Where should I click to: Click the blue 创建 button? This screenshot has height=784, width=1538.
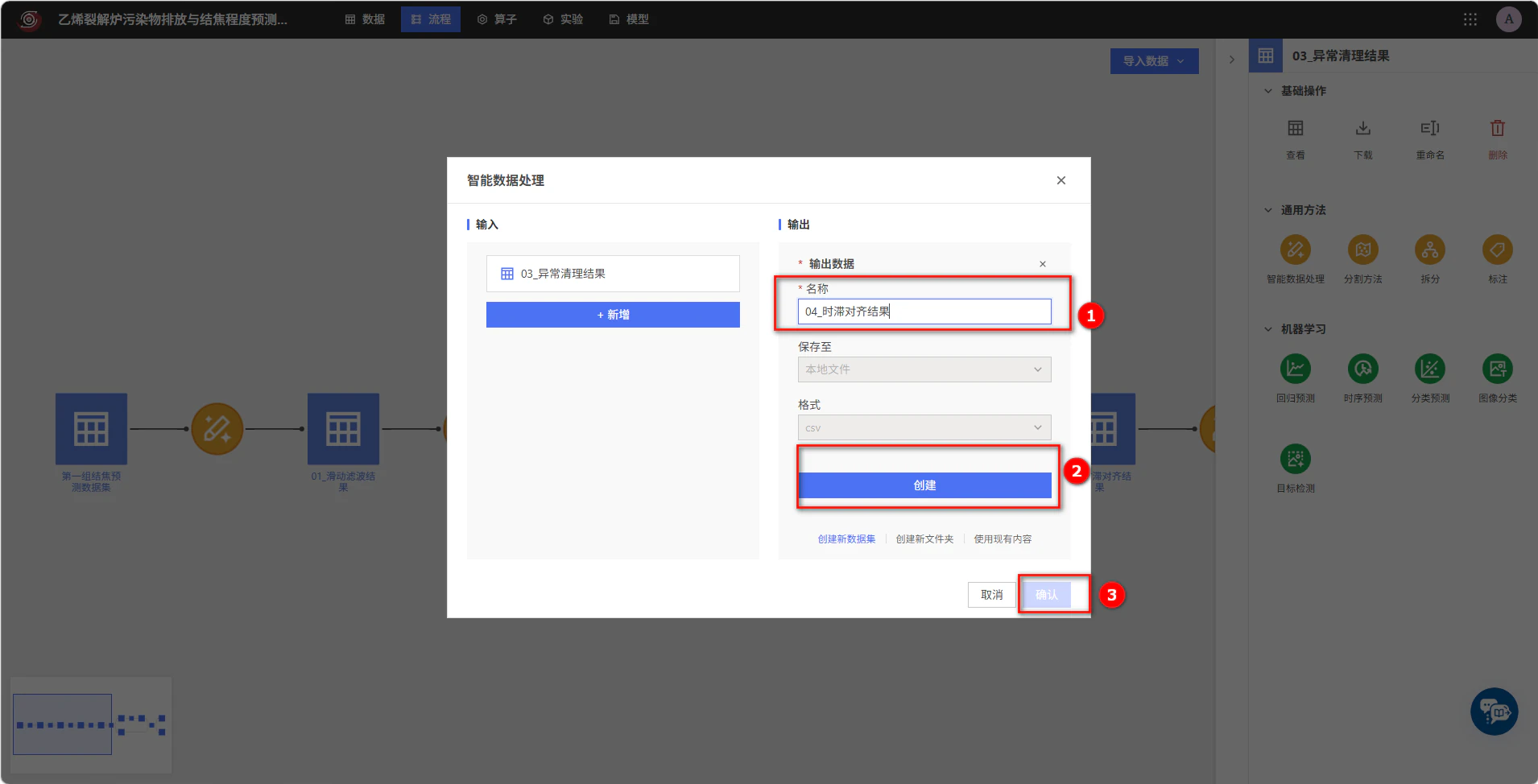(924, 485)
